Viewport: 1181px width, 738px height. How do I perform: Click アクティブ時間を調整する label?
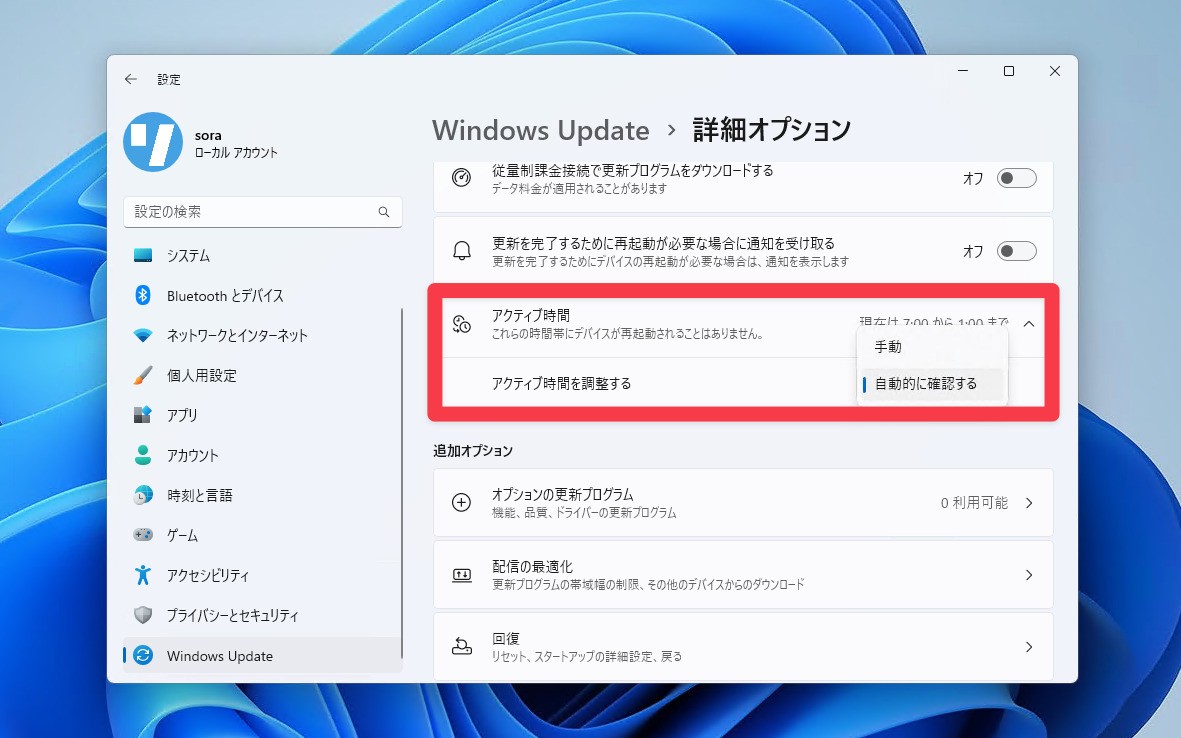click(561, 384)
